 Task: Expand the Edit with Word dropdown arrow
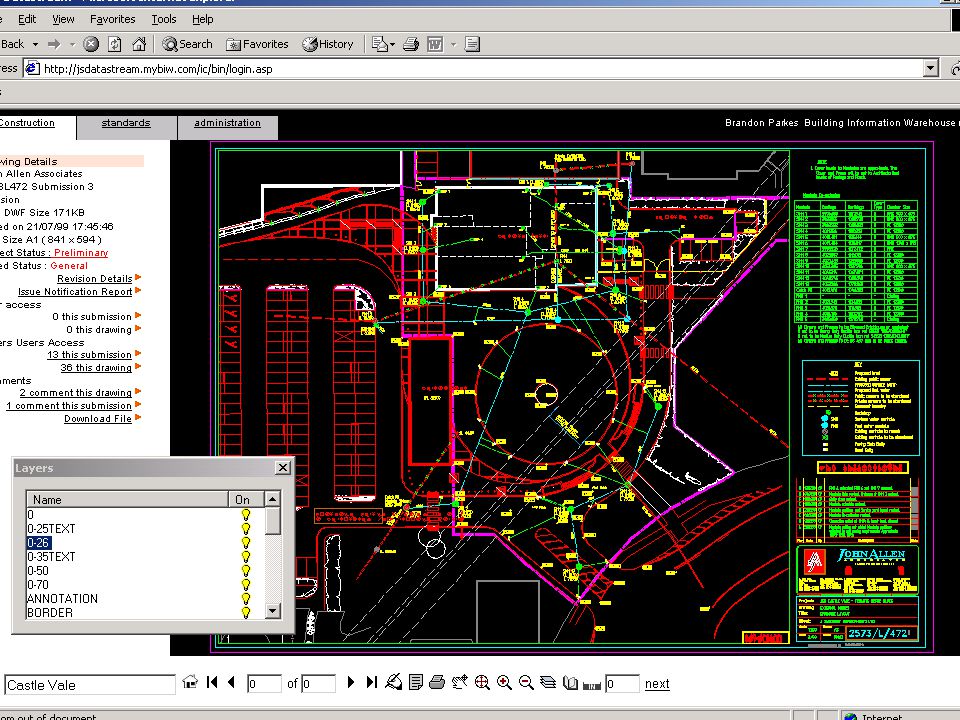click(x=453, y=44)
